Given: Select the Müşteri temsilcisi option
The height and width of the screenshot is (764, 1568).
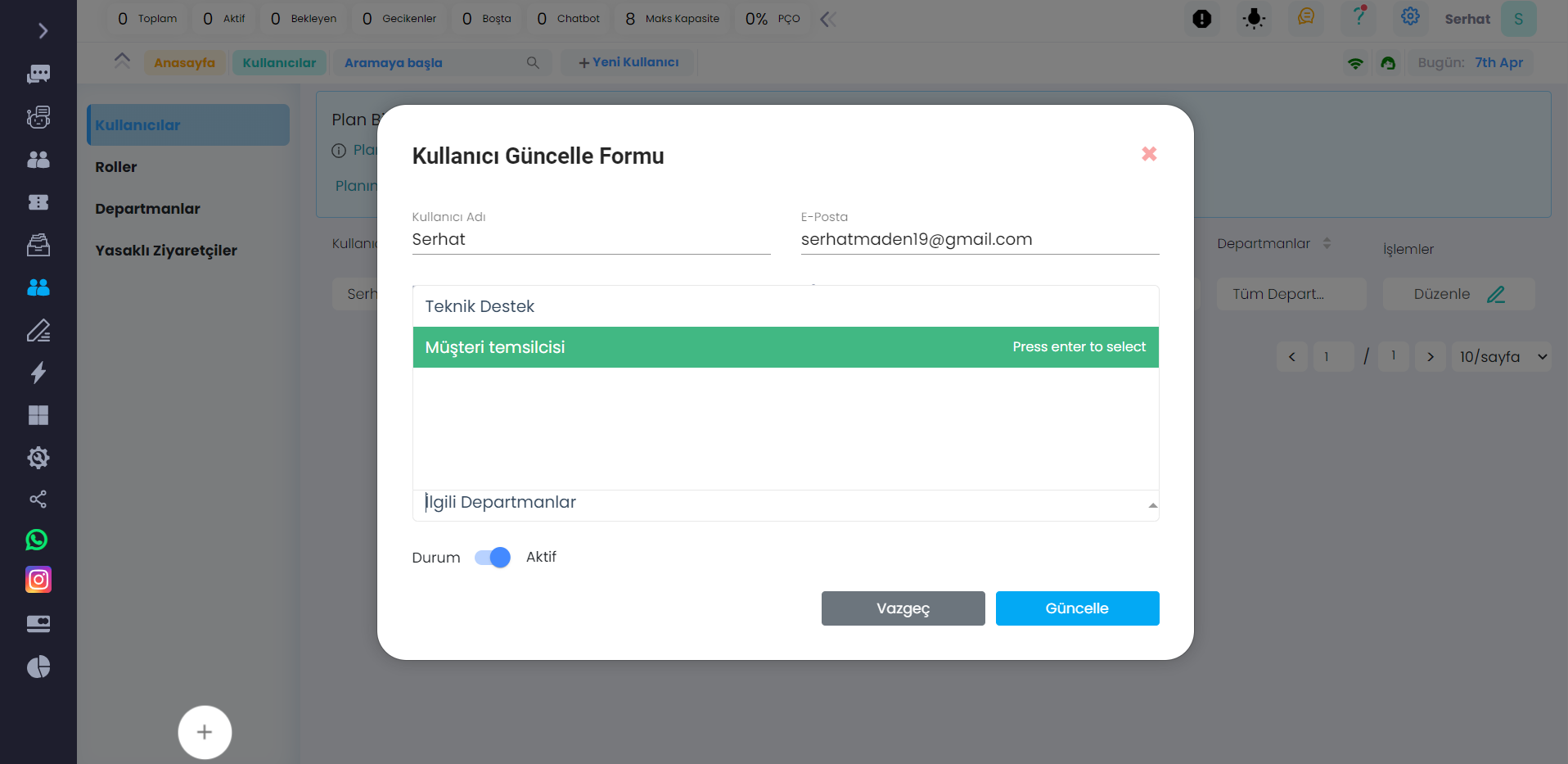Looking at the screenshot, I should point(786,347).
